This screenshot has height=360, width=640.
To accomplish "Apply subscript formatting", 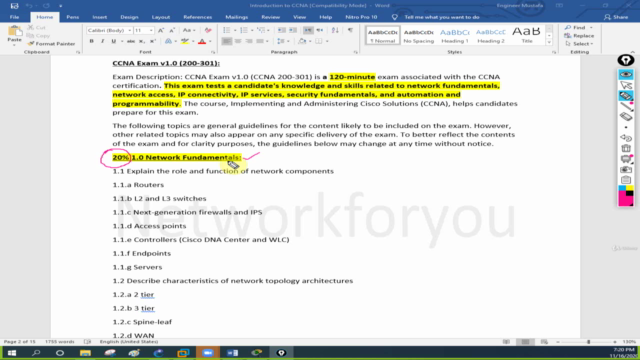I will coord(141,41).
